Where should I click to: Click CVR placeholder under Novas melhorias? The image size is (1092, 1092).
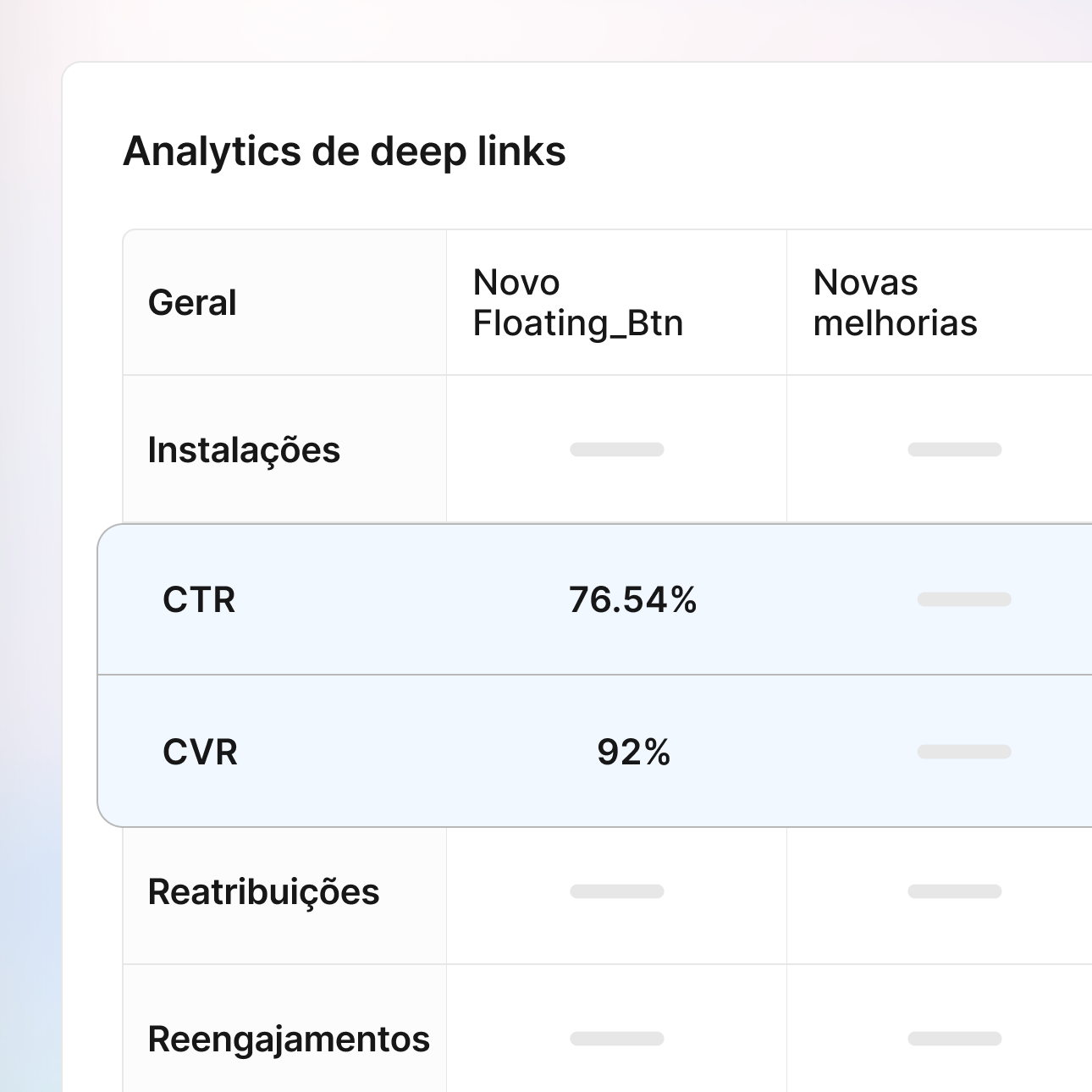pos(964,752)
